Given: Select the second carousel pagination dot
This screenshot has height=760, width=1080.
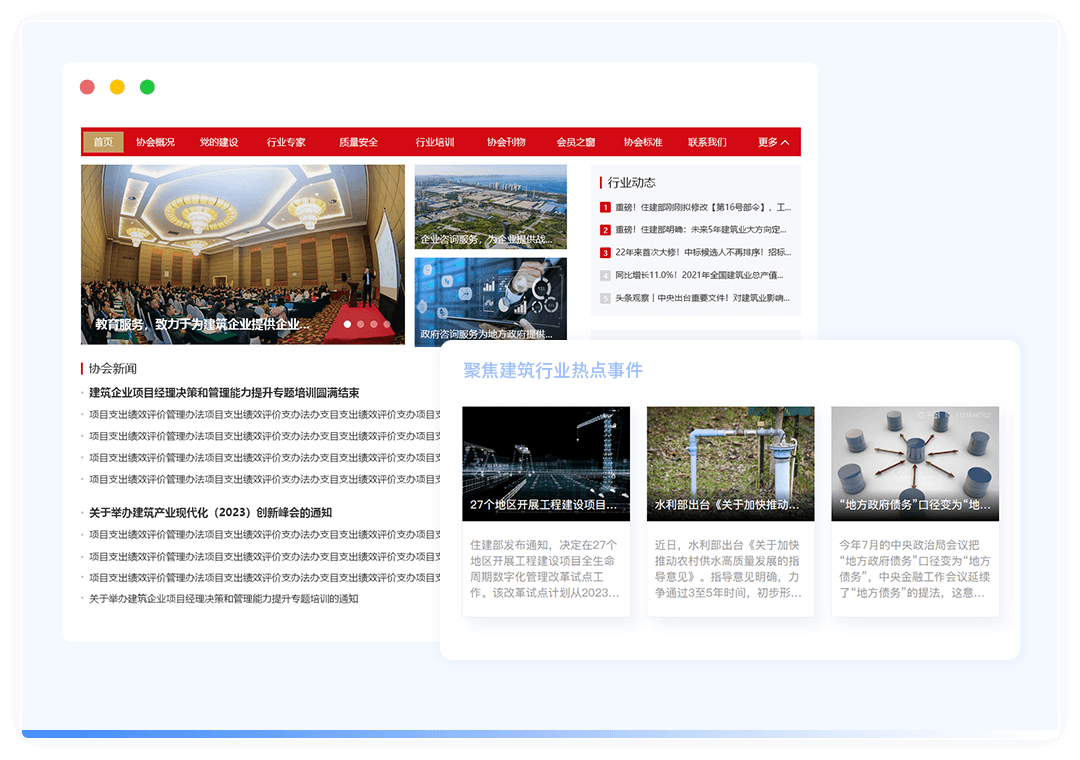Looking at the screenshot, I should pos(360,324).
